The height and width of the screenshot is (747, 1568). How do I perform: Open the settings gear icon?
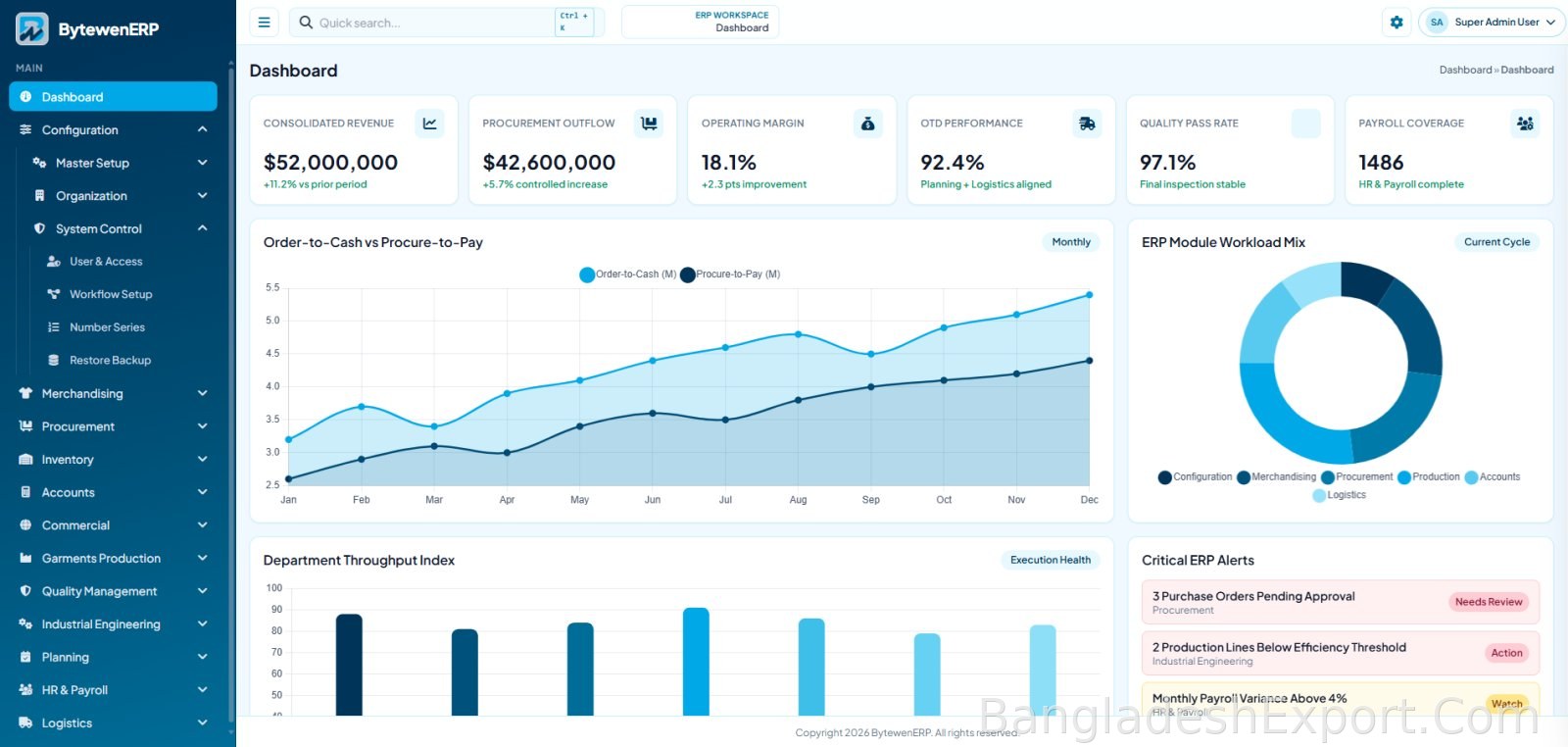click(1396, 23)
